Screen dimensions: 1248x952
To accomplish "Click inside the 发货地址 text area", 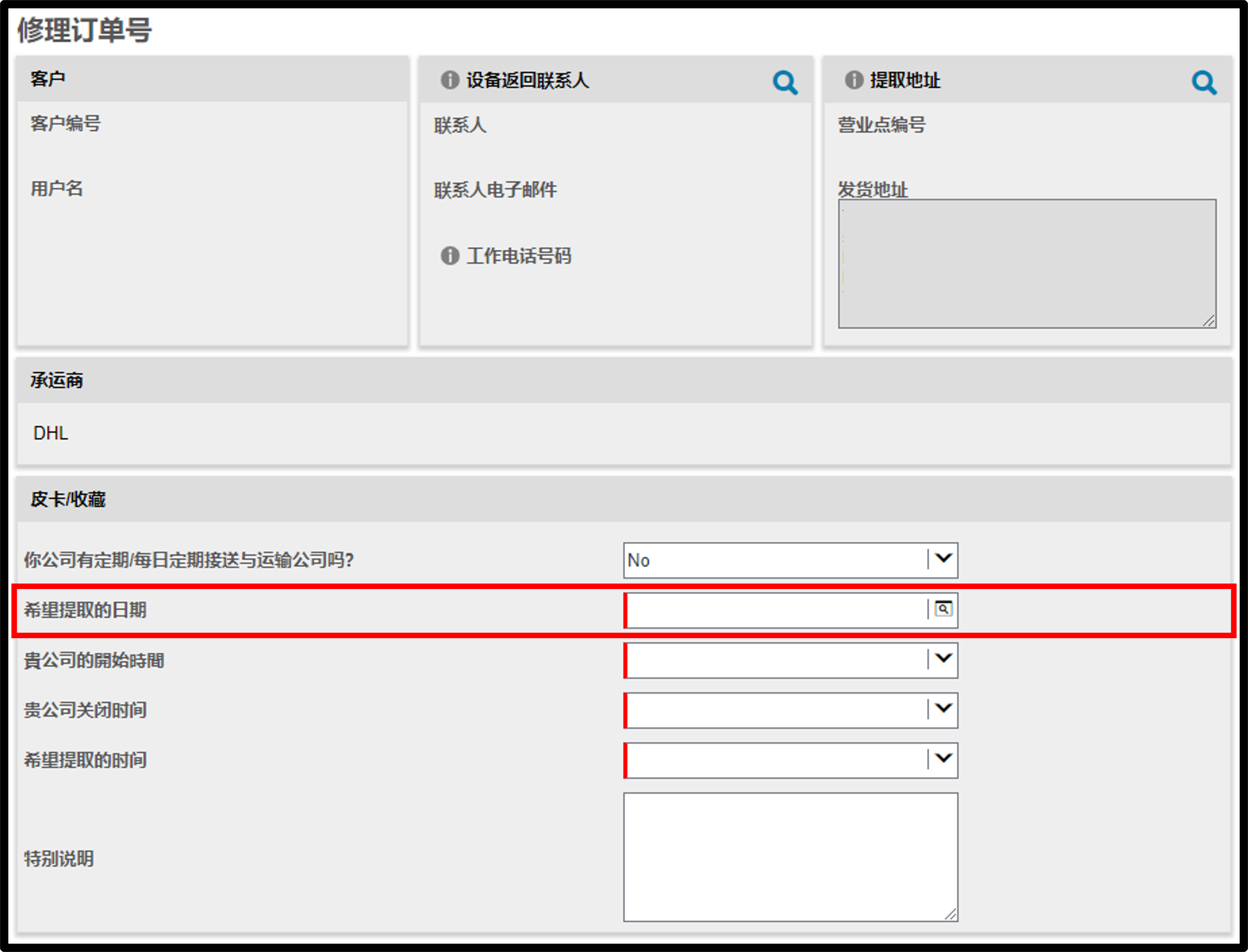I will (x=1027, y=263).
